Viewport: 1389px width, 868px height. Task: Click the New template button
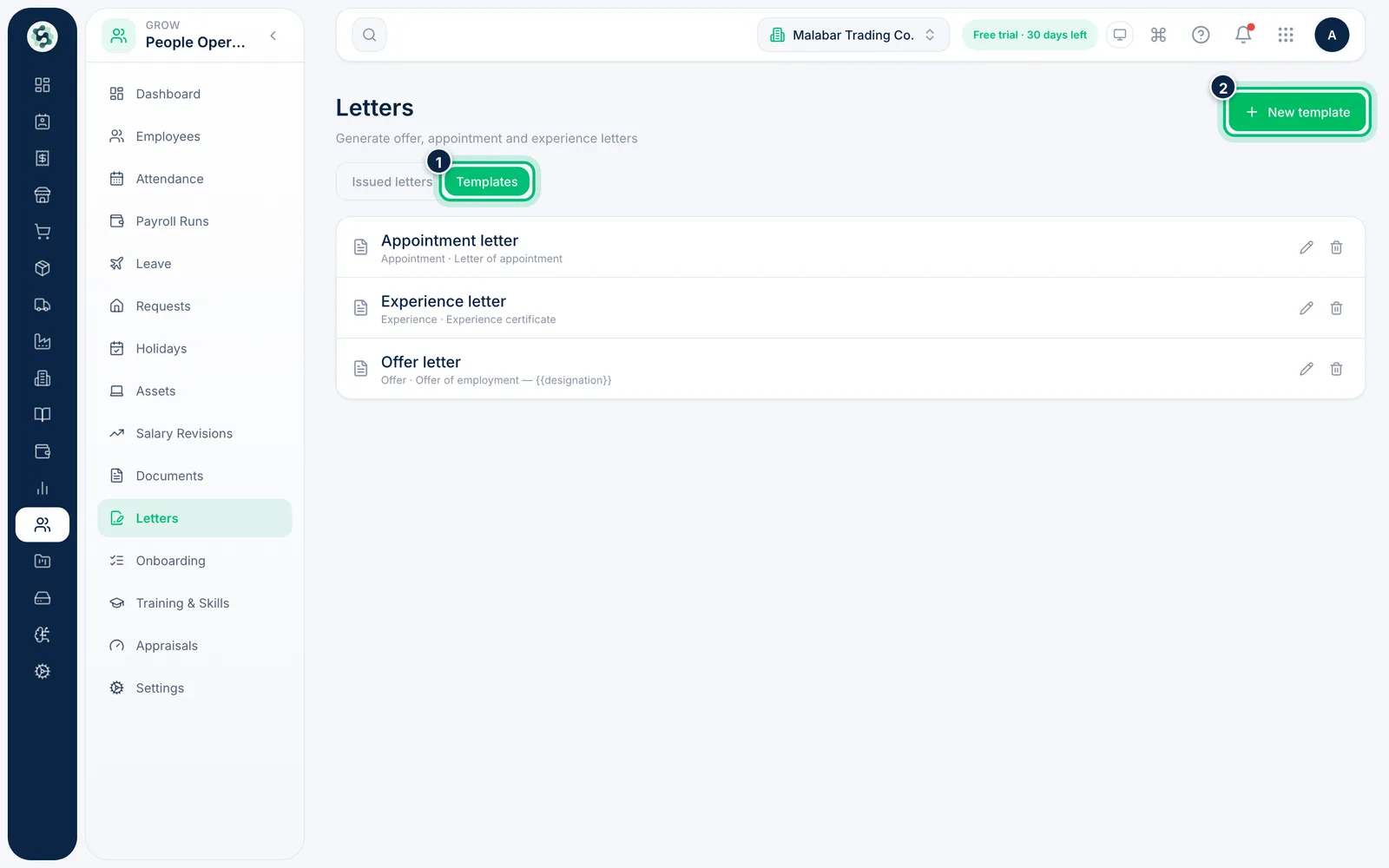(1297, 112)
